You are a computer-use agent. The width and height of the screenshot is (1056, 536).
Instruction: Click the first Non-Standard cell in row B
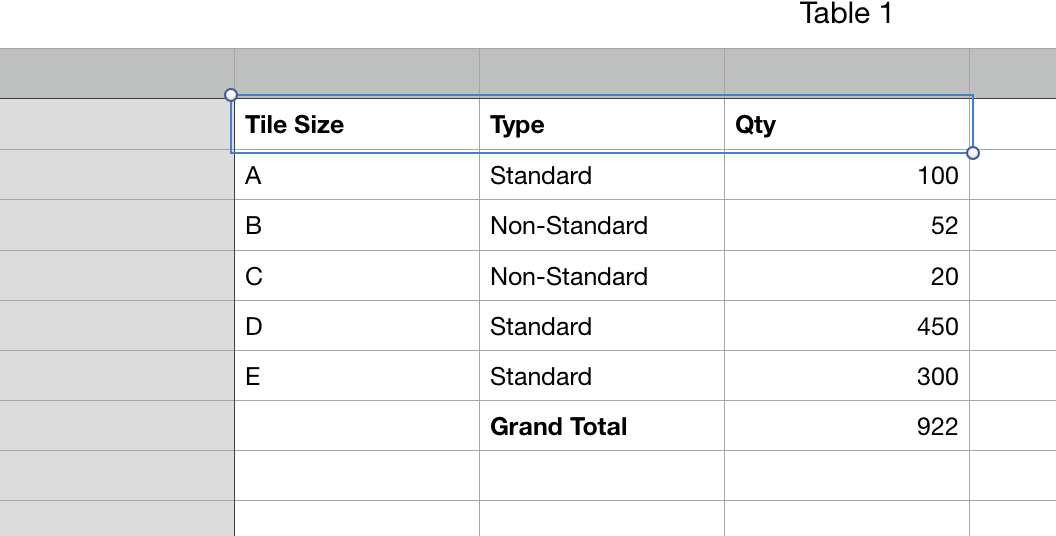602,225
